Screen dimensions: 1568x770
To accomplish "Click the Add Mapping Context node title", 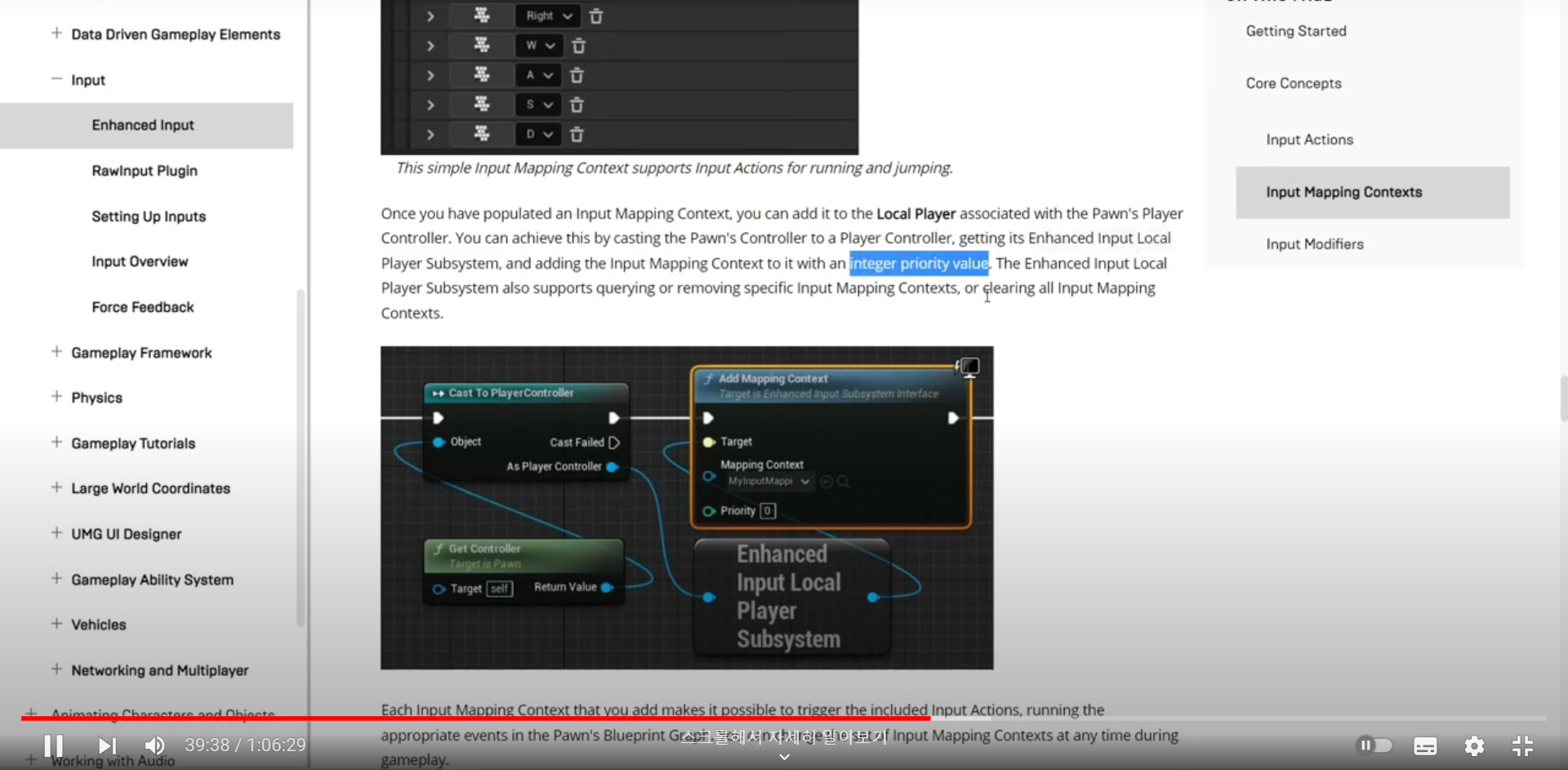I will [773, 379].
